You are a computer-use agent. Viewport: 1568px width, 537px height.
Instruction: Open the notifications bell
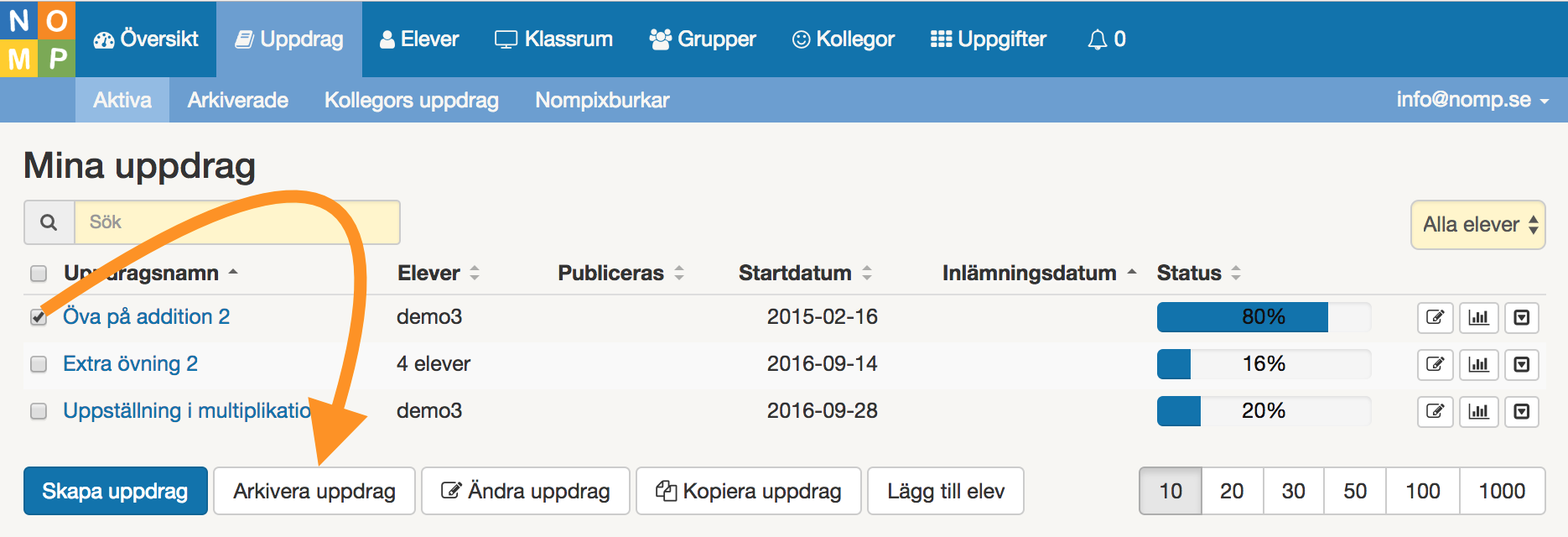(x=1106, y=39)
